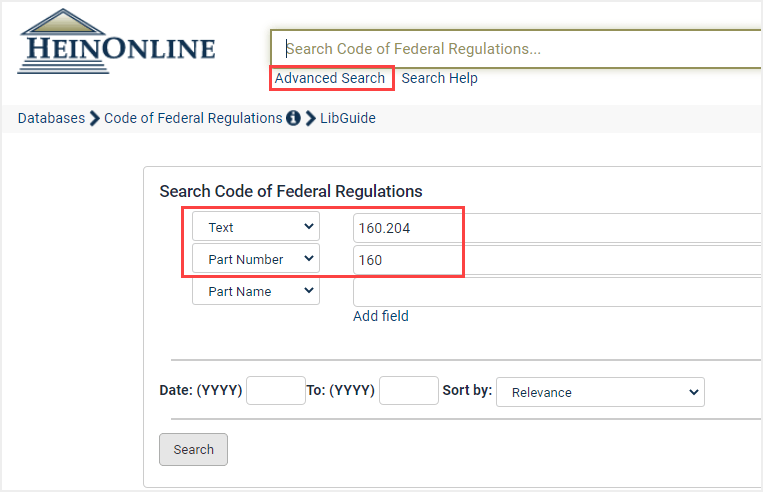Click the info icon beside Code of Federal Regulations
The image size is (763, 492).
click(293, 118)
